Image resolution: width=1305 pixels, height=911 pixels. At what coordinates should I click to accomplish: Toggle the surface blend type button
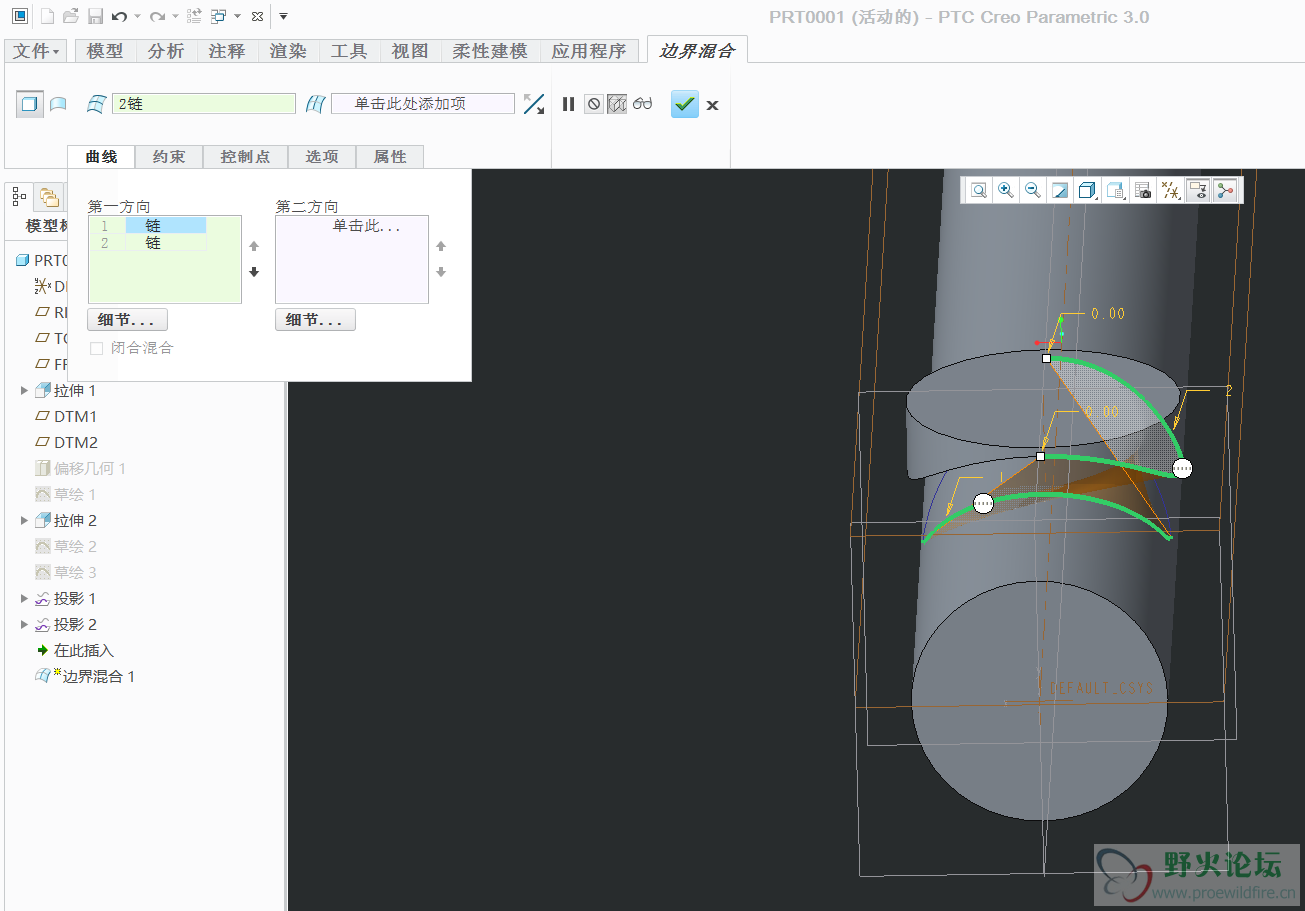pos(30,103)
